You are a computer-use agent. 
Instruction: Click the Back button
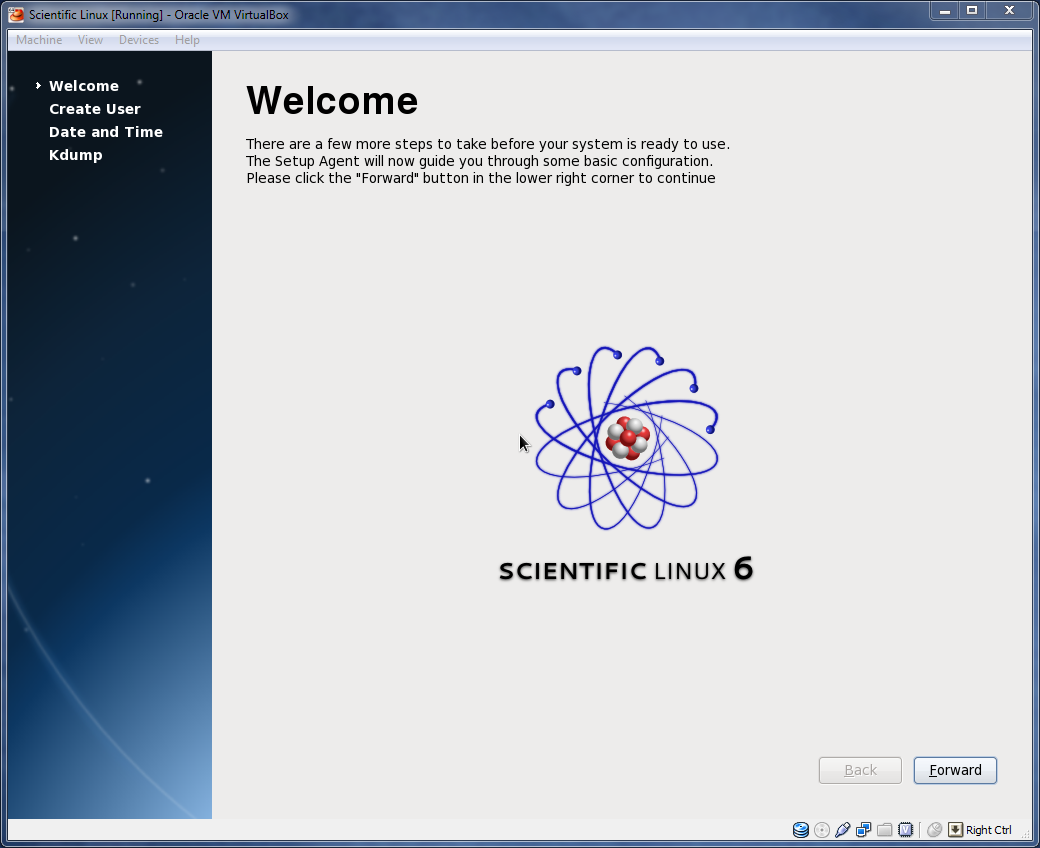[x=860, y=770]
